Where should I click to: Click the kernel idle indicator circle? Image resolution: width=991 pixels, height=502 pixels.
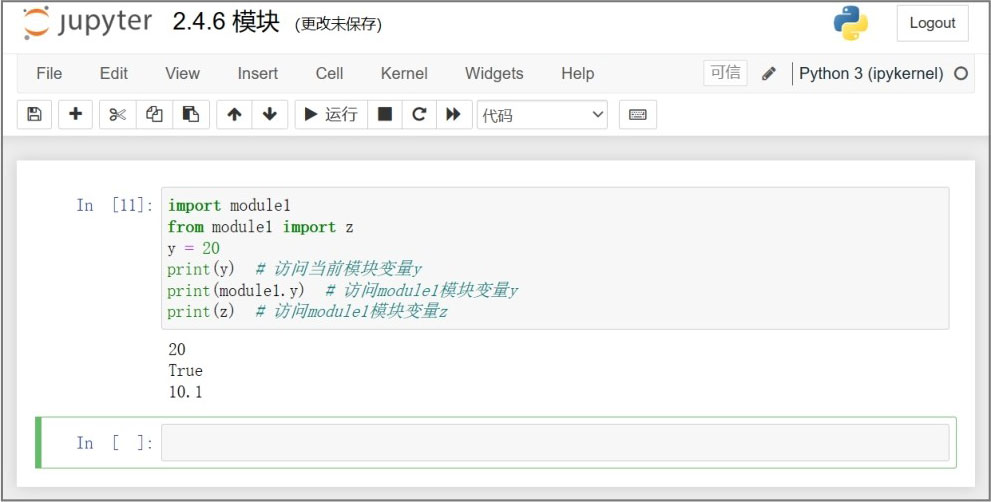point(961,74)
